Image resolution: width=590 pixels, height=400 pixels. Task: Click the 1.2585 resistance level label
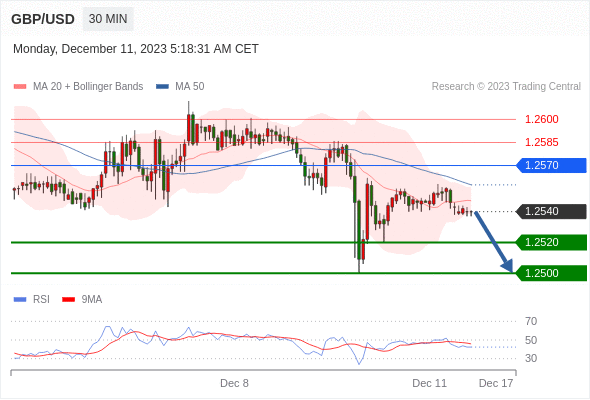pos(541,143)
